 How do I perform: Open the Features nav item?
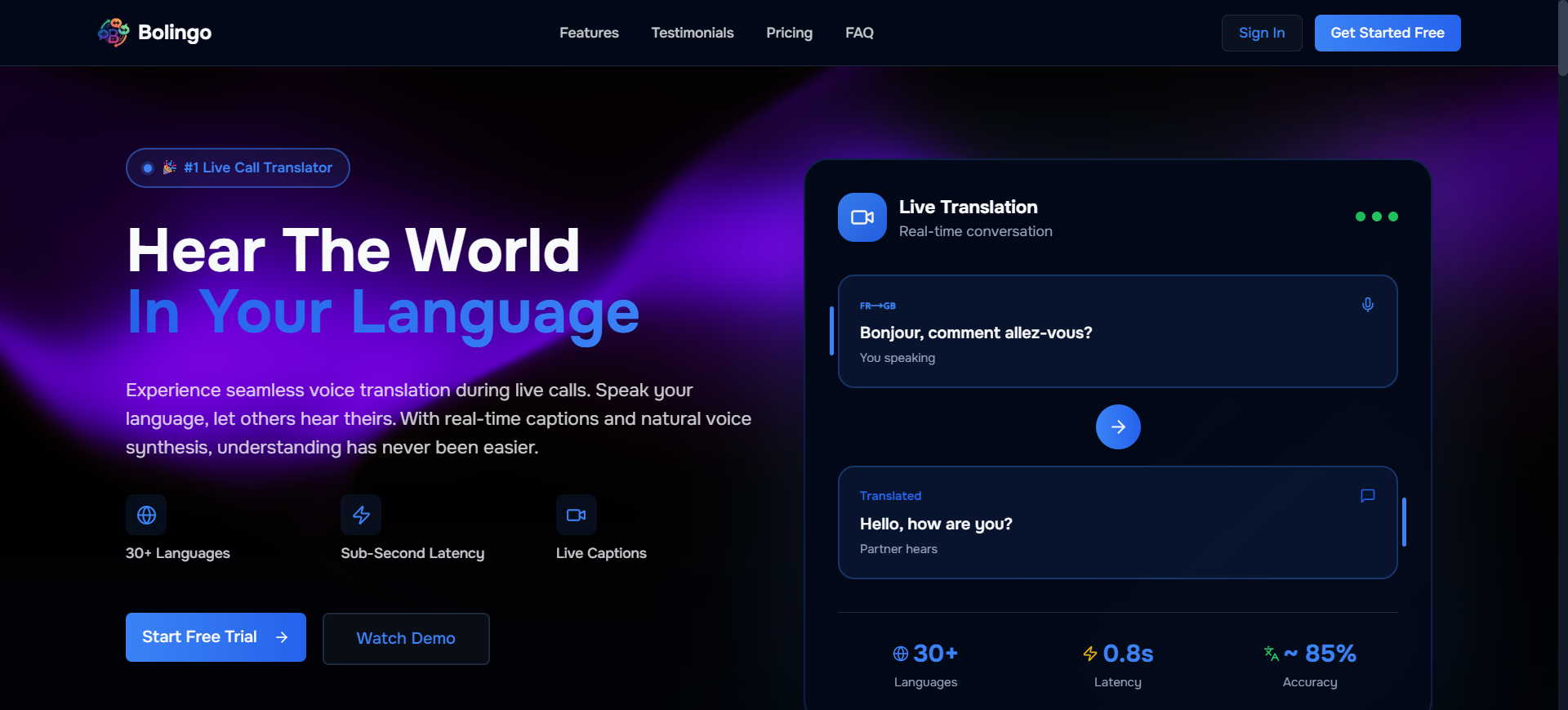[589, 33]
